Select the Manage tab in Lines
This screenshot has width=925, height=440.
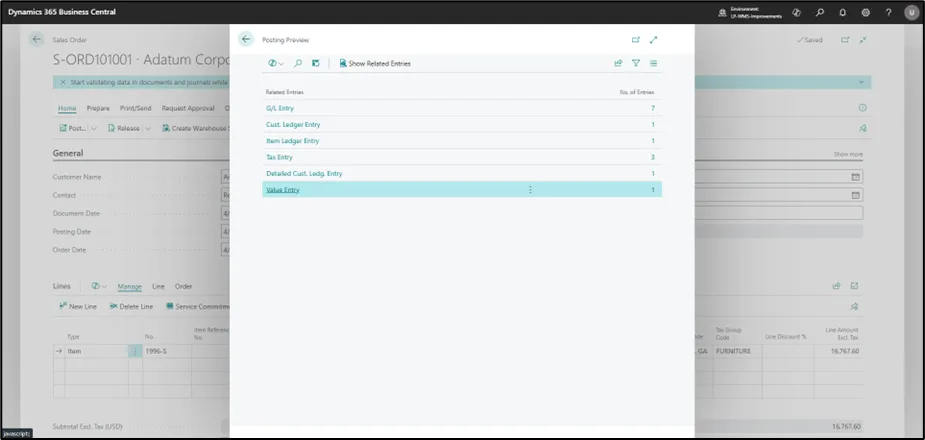point(129,287)
